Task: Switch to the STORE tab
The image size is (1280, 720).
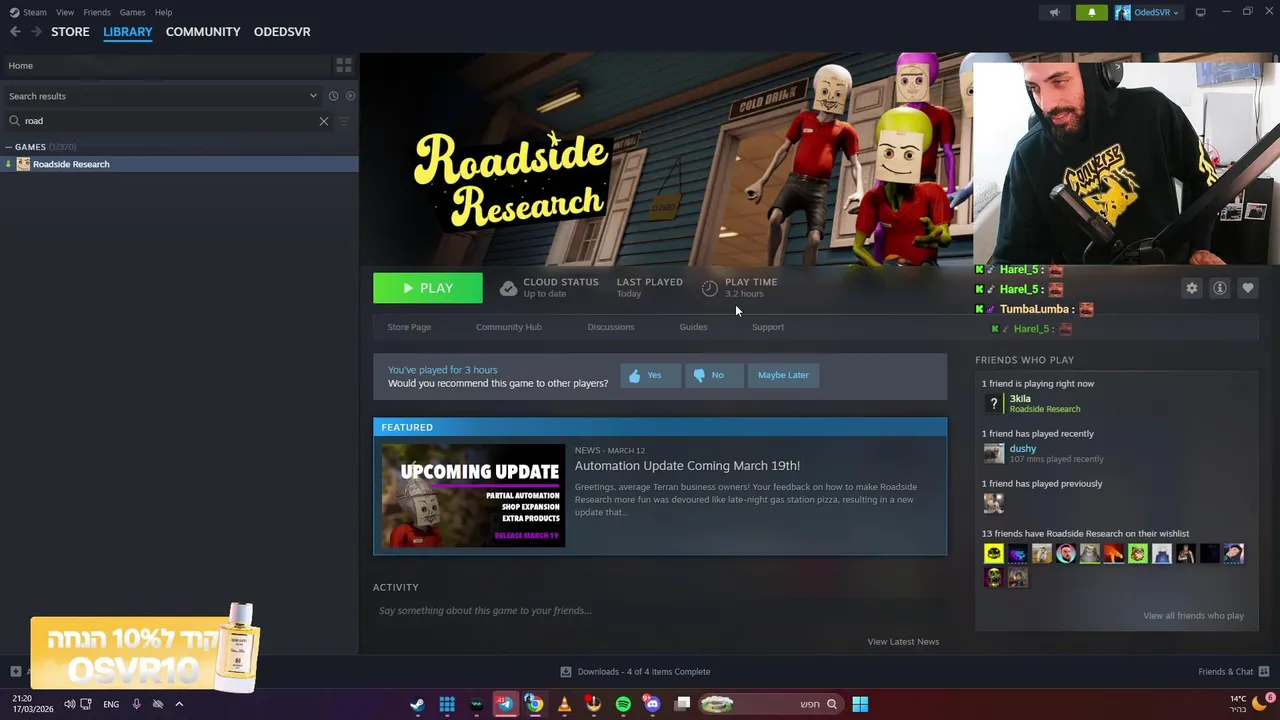Action: click(x=70, y=32)
